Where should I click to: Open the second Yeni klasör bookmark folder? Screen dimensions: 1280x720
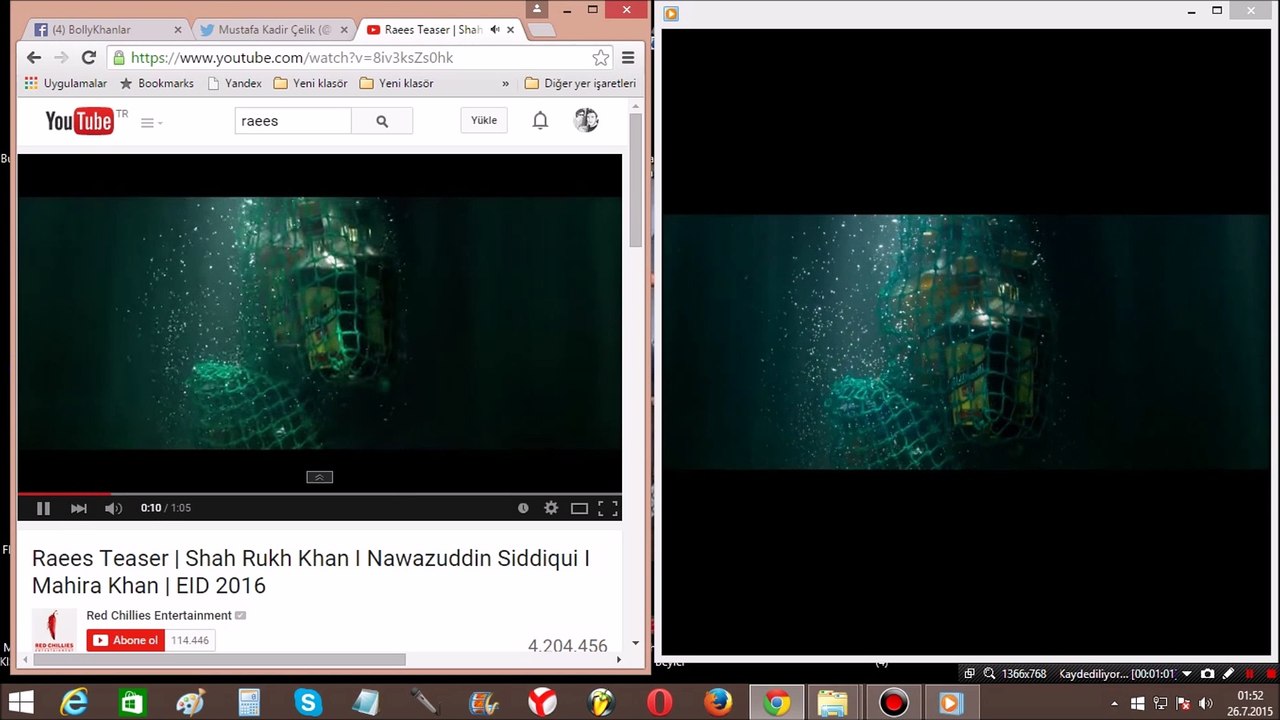396,83
